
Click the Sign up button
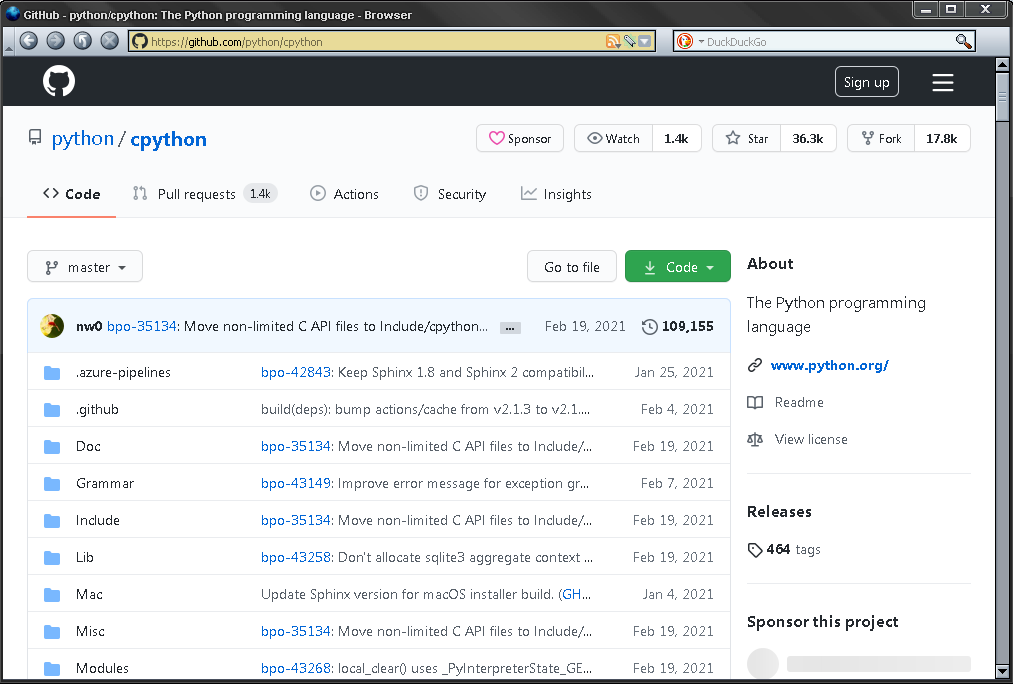[866, 82]
